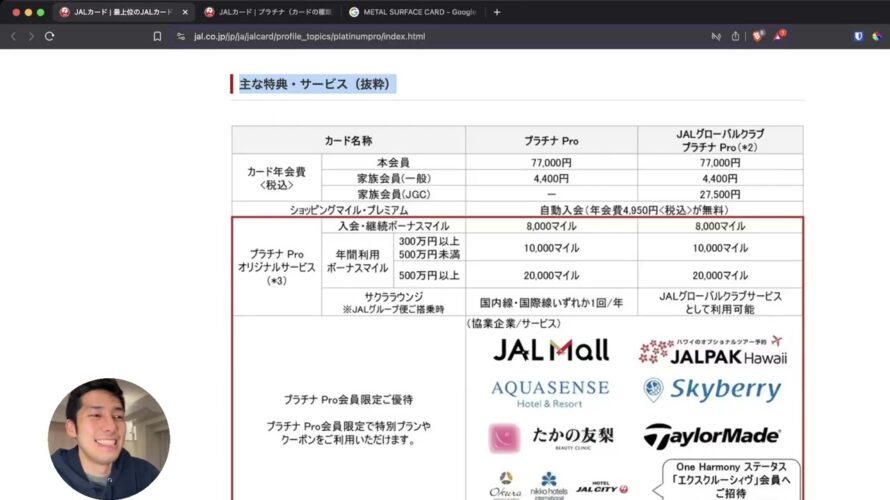The width and height of the screenshot is (890, 500).
Task: Click the address bar URL
Action: tap(309, 36)
